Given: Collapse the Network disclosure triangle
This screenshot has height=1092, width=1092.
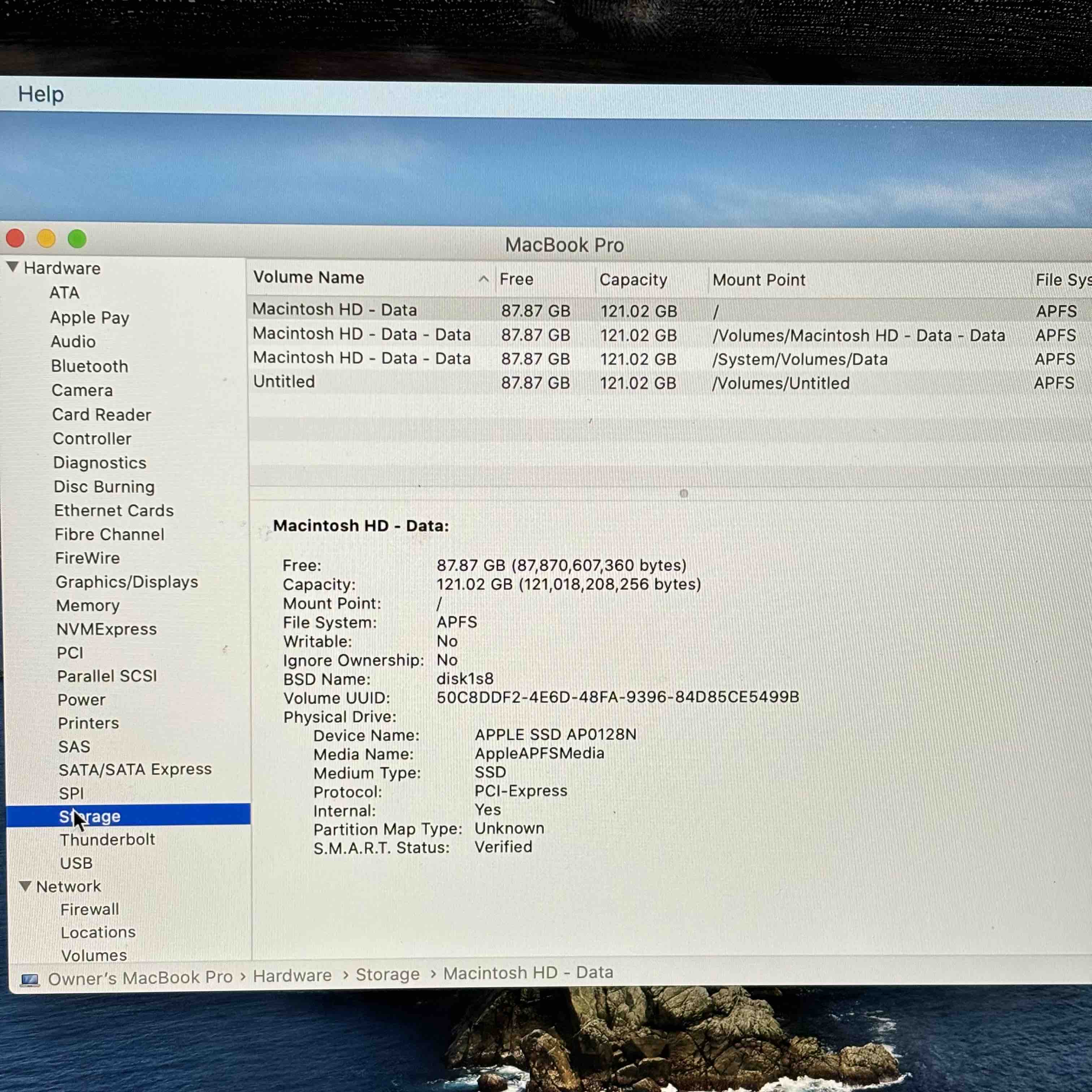Looking at the screenshot, I should tap(25, 886).
